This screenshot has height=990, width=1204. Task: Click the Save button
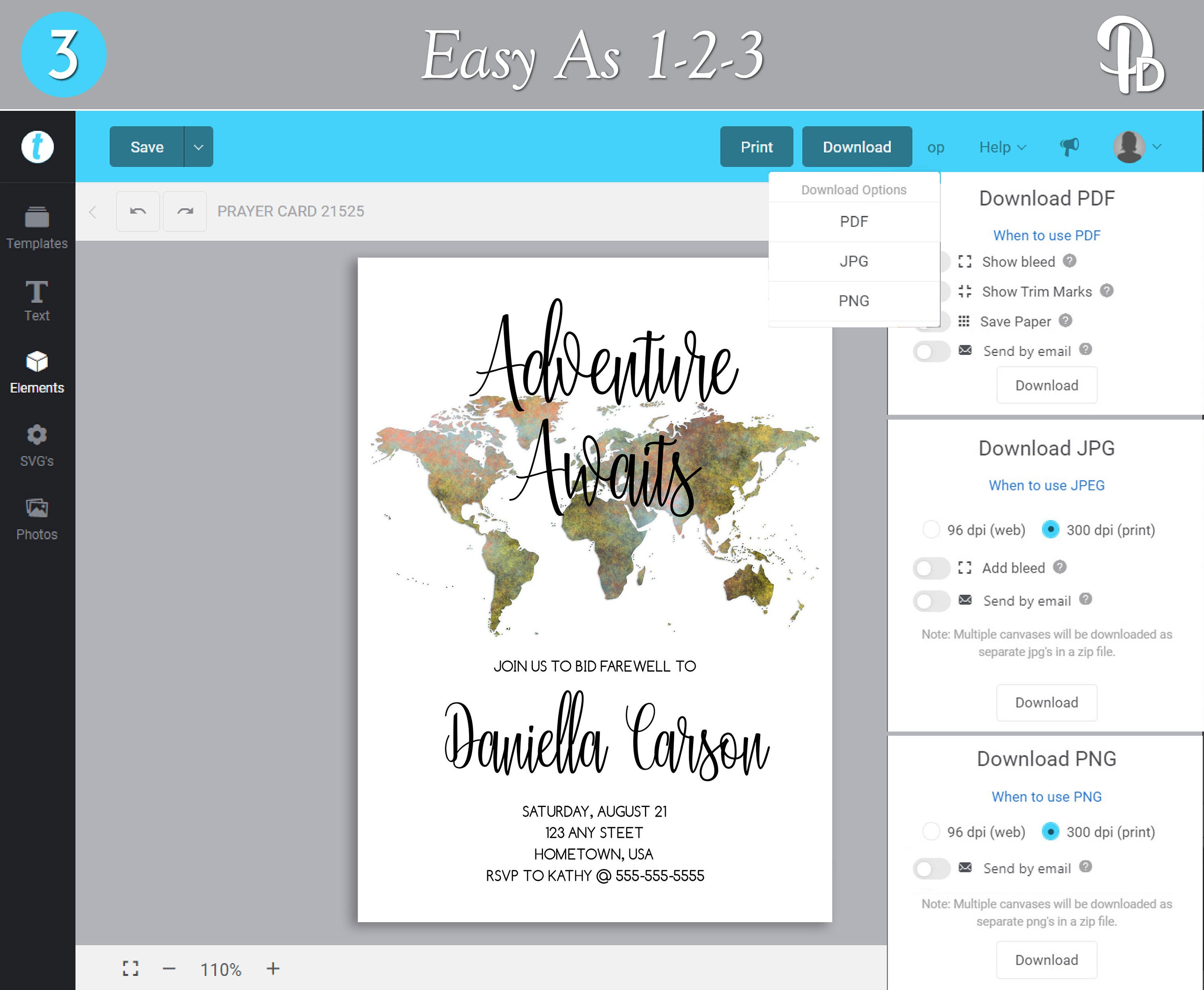tap(147, 146)
